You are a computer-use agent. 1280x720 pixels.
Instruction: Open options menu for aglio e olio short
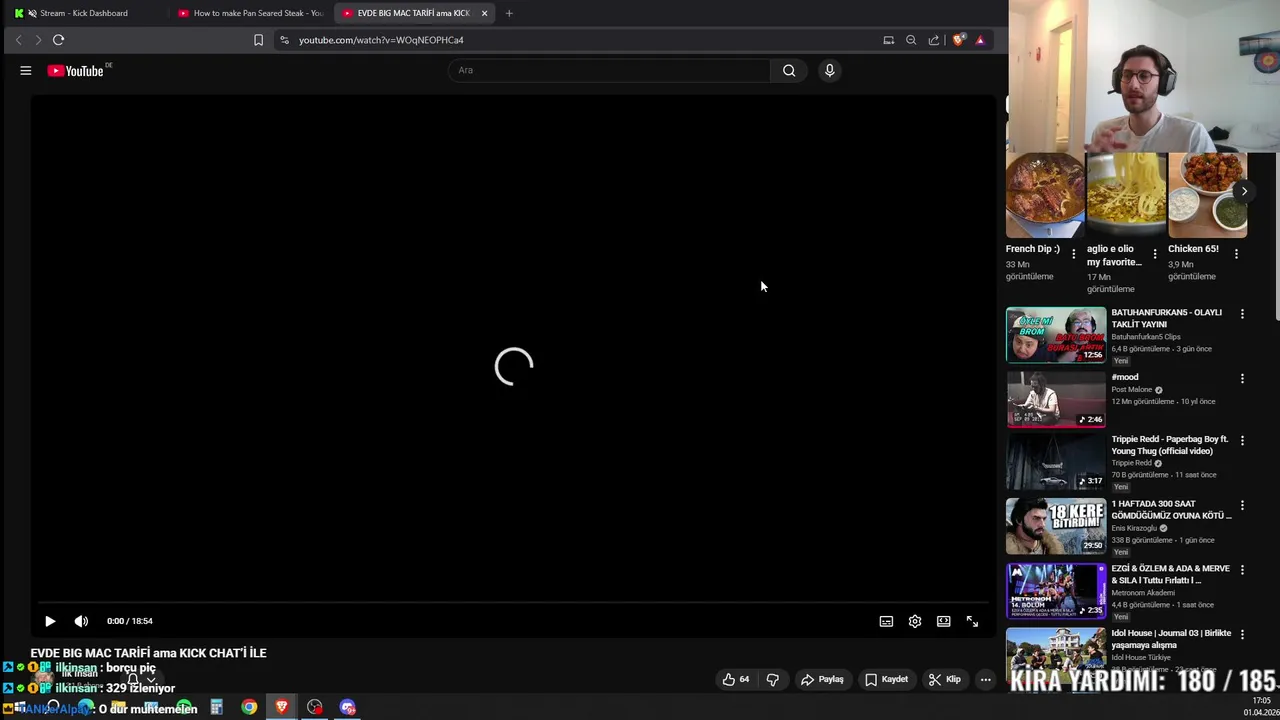(1154, 254)
